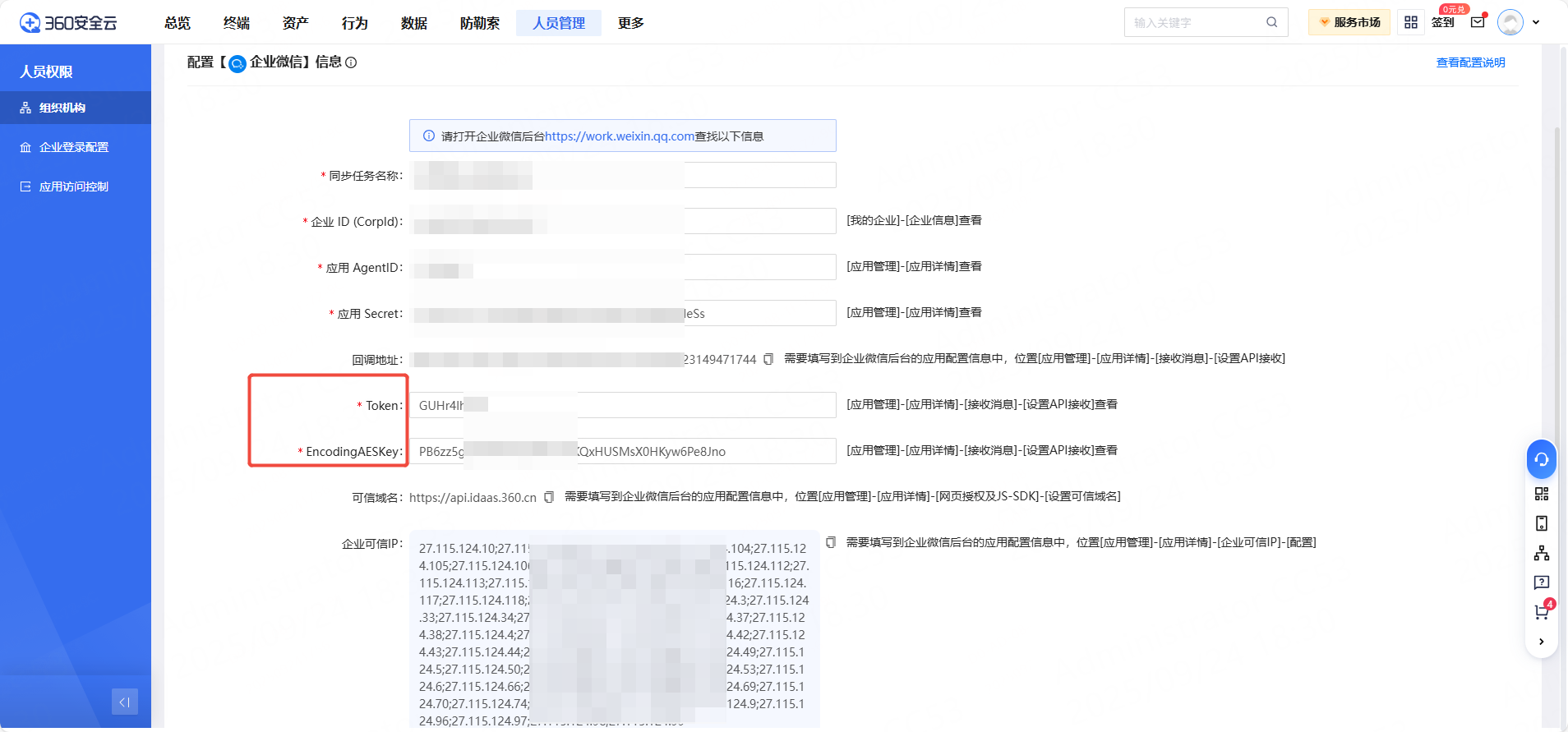Open the app grid icon in header
Viewport: 1568px width, 732px height.
(1411, 22)
